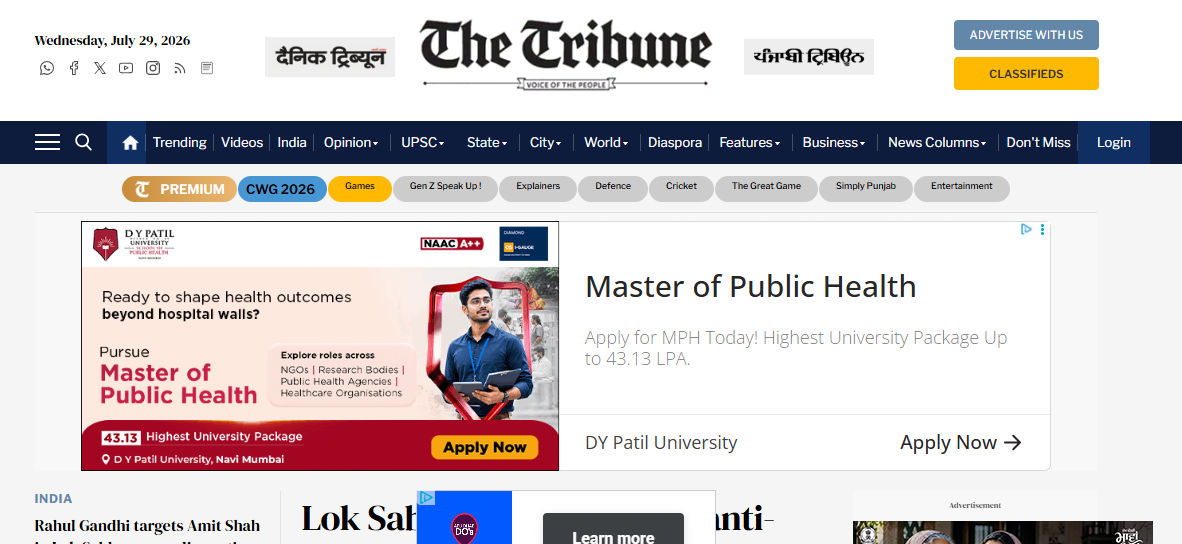Click the Advertise With Us button

click(x=1026, y=35)
